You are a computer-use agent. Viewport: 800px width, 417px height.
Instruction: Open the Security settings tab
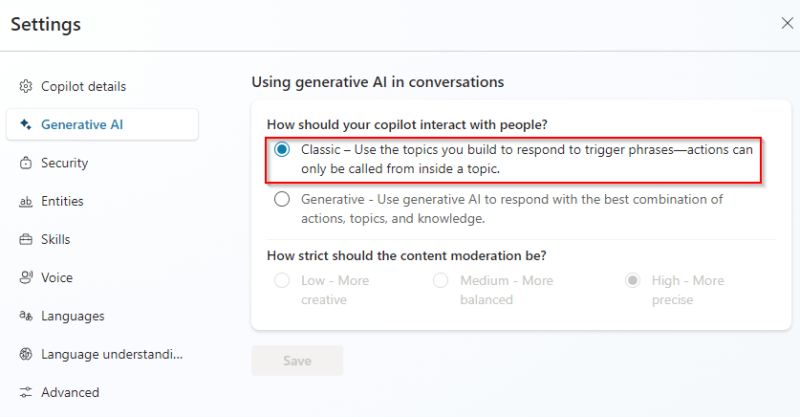point(64,163)
